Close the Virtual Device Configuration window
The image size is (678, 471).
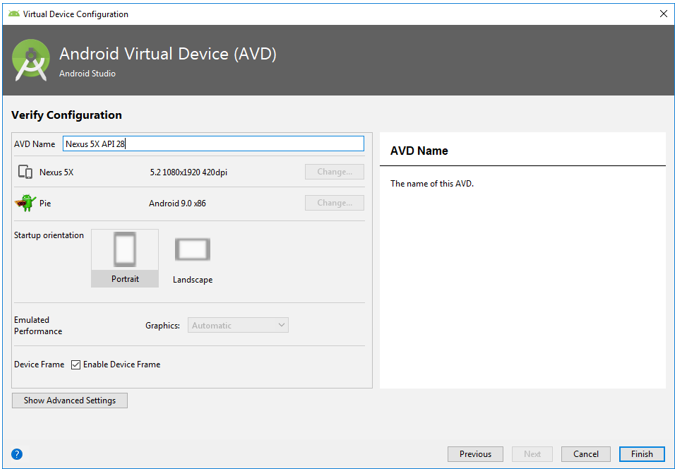(x=663, y=14)
